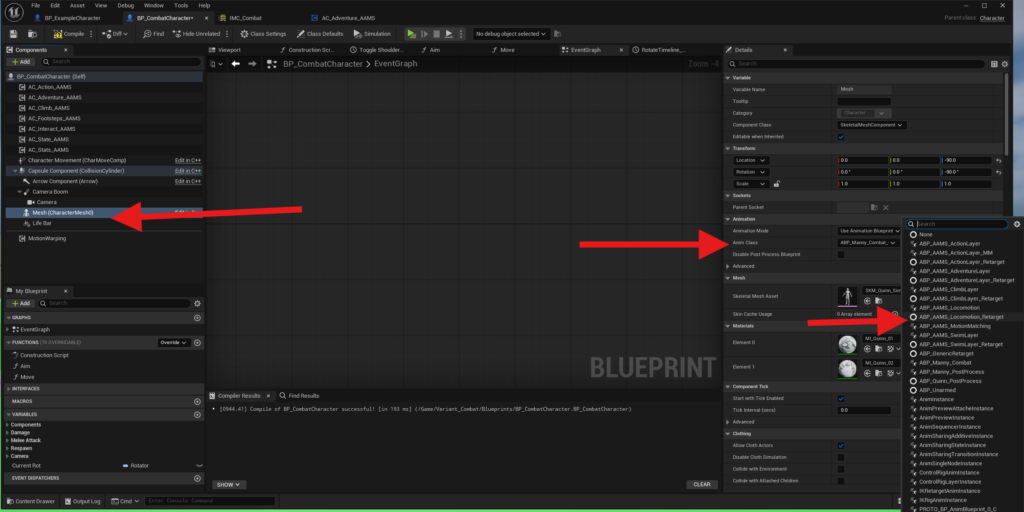Click the Element 0 material thumbnail
Screen dimensions: 1024x512
[x=848, y=343]
